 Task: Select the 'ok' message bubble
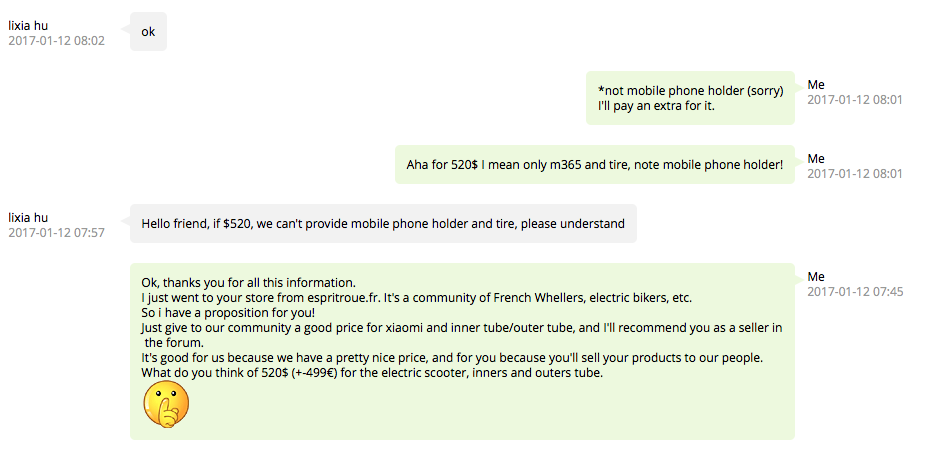pos(149,32)
